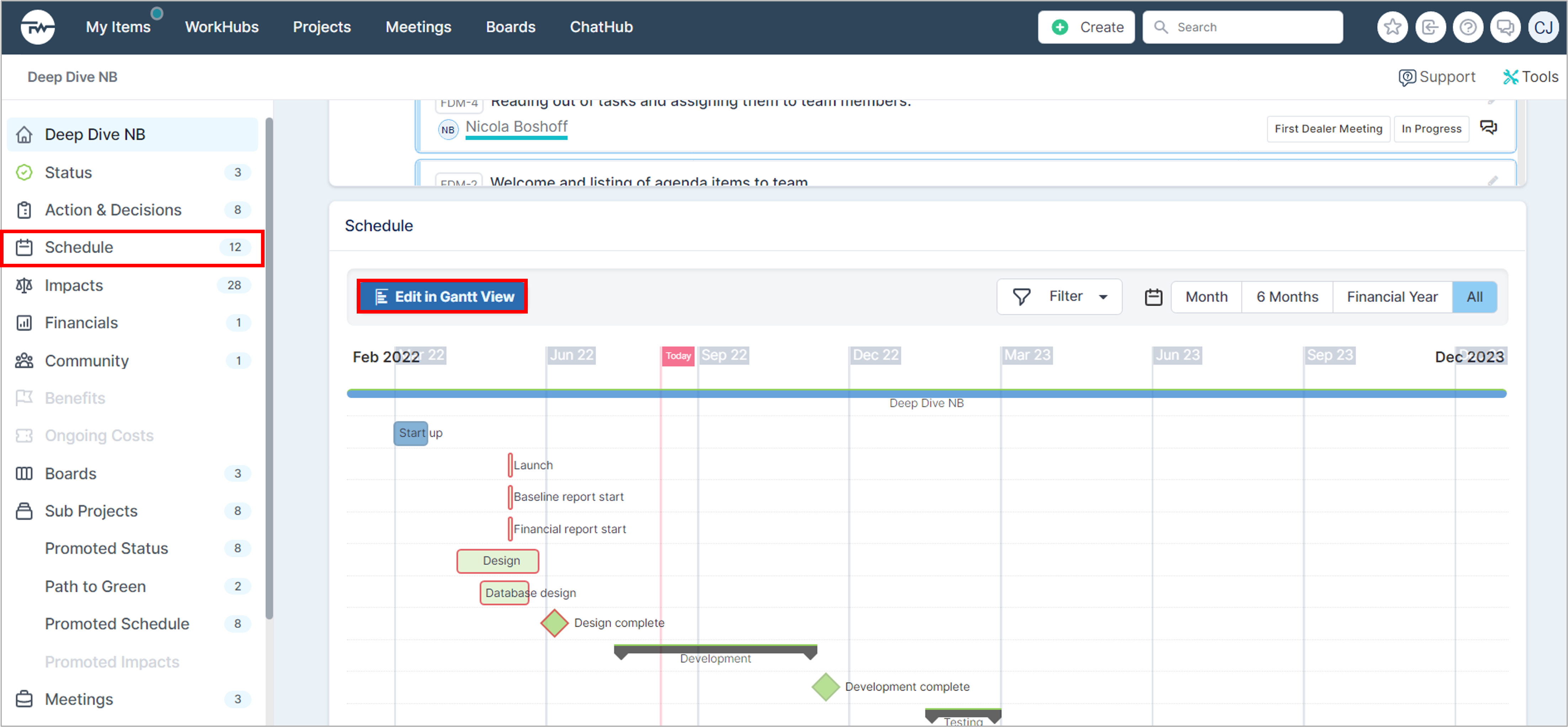Click the Search input field

1242,27
